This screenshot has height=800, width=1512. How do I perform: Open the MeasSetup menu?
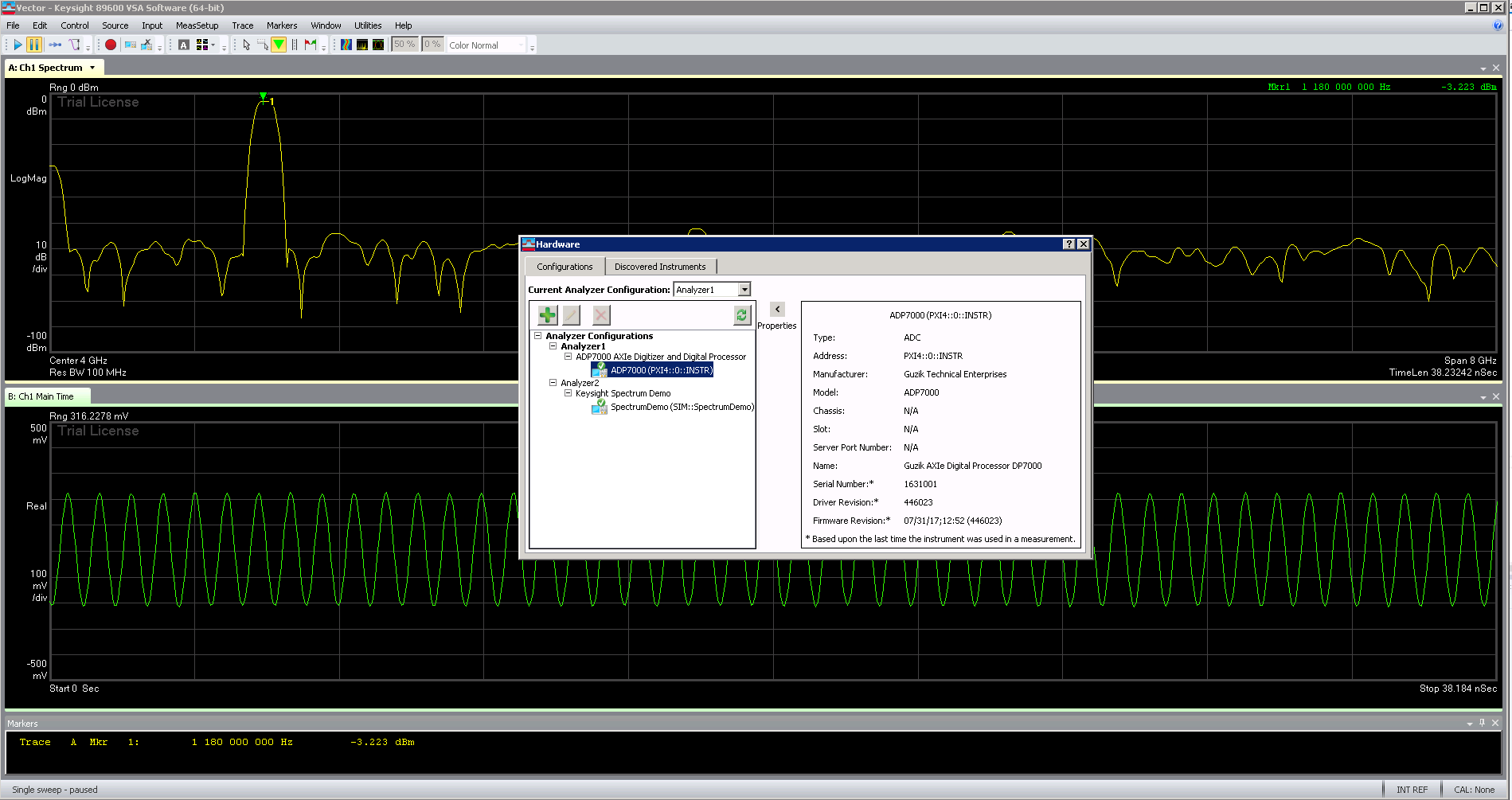[x=197, y=25]
